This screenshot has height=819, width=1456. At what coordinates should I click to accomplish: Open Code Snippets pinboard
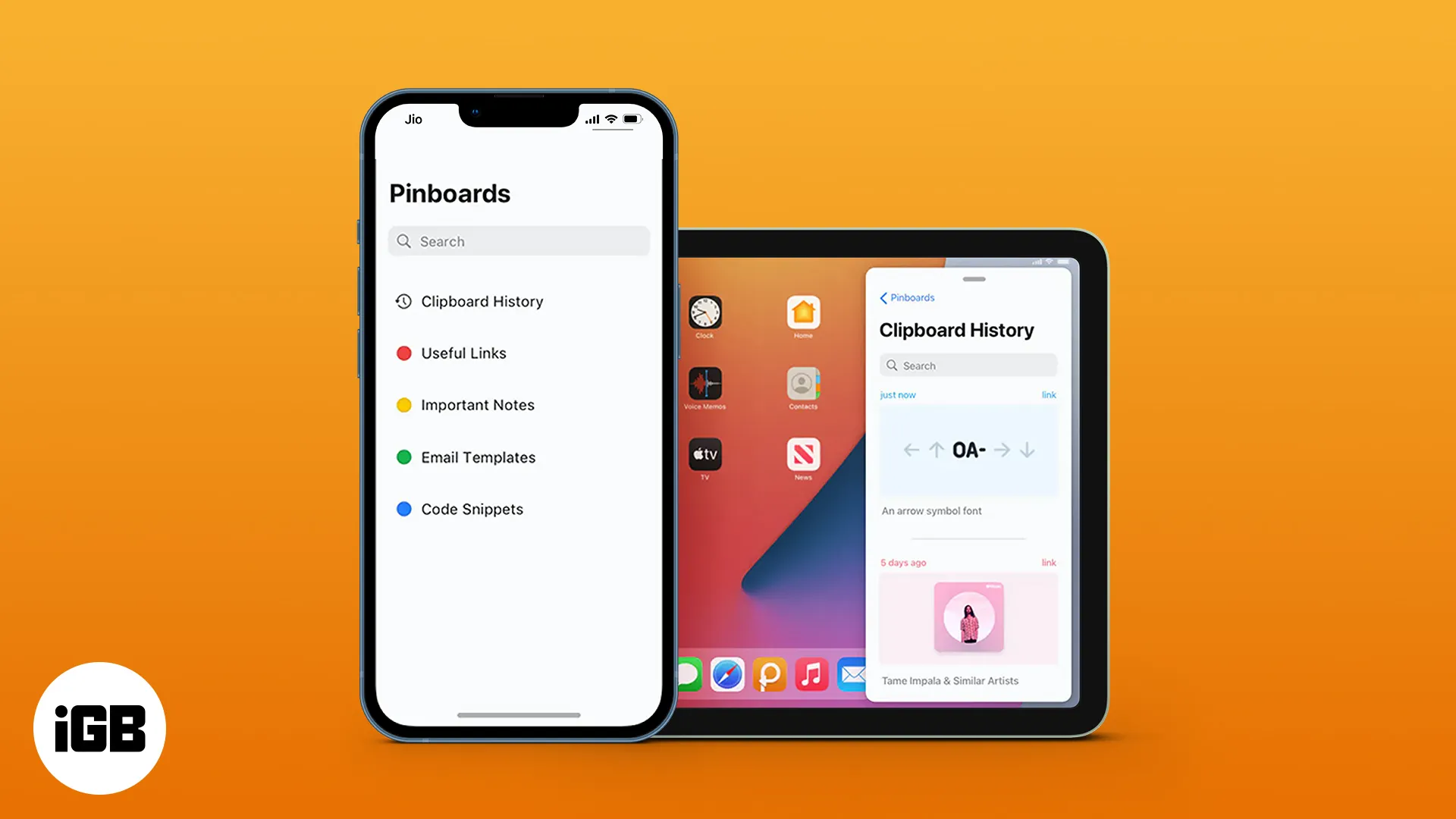click(x=471, y=509)
